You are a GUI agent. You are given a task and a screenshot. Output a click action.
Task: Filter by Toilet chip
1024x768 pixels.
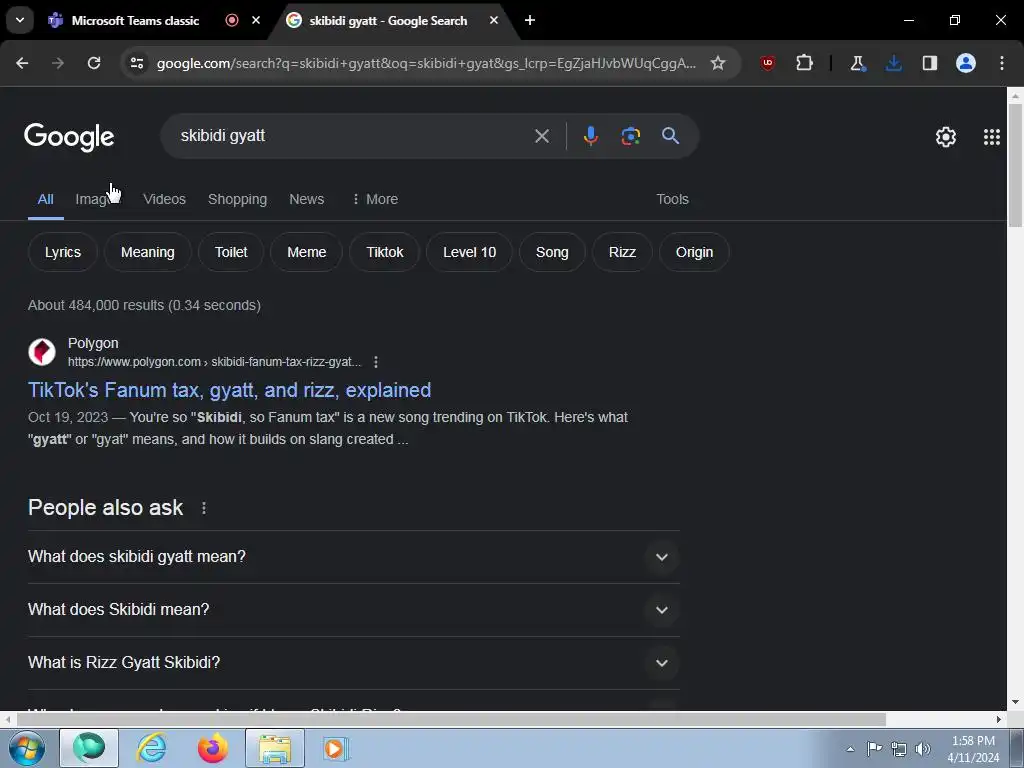click(231, 252)
